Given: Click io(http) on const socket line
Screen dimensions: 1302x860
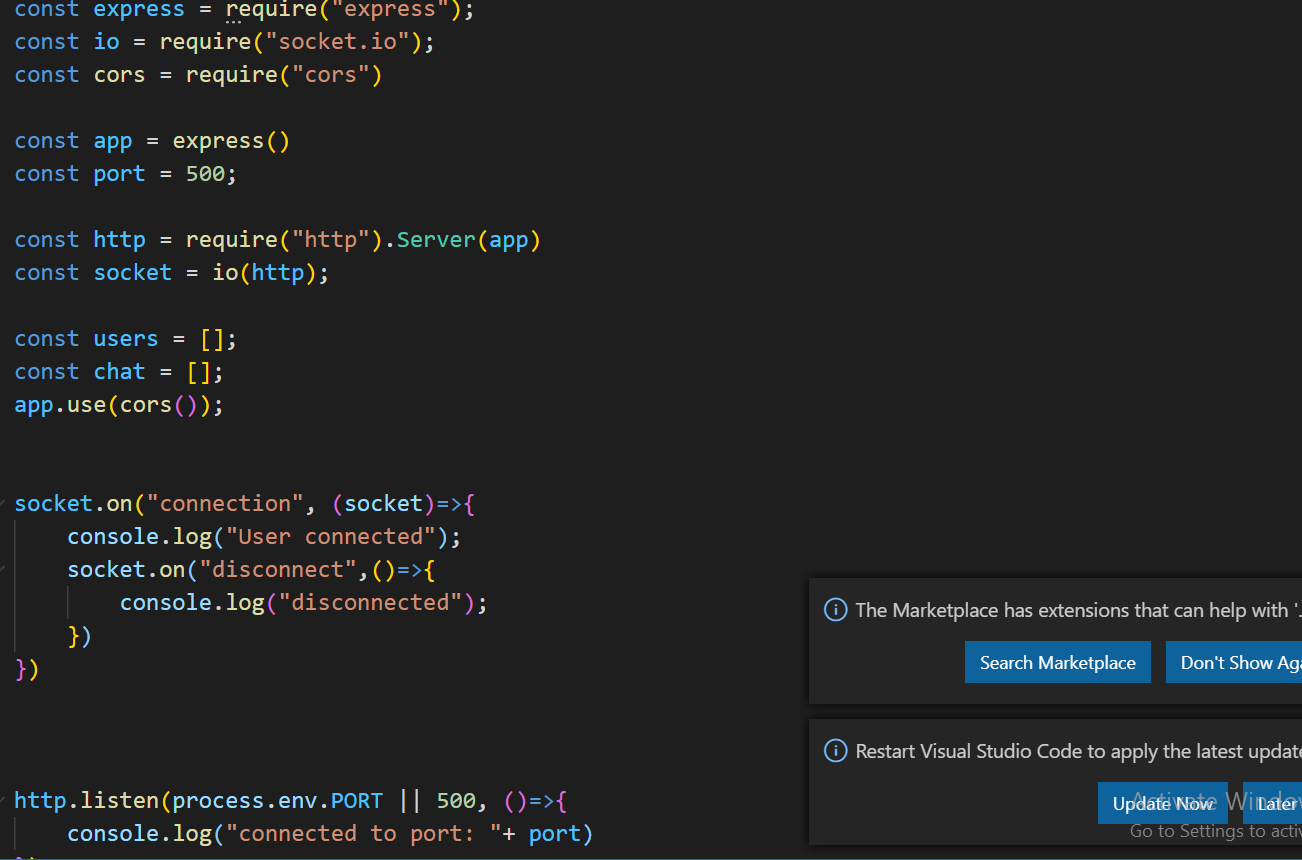Looking at the screenshot, I should 264,273.
